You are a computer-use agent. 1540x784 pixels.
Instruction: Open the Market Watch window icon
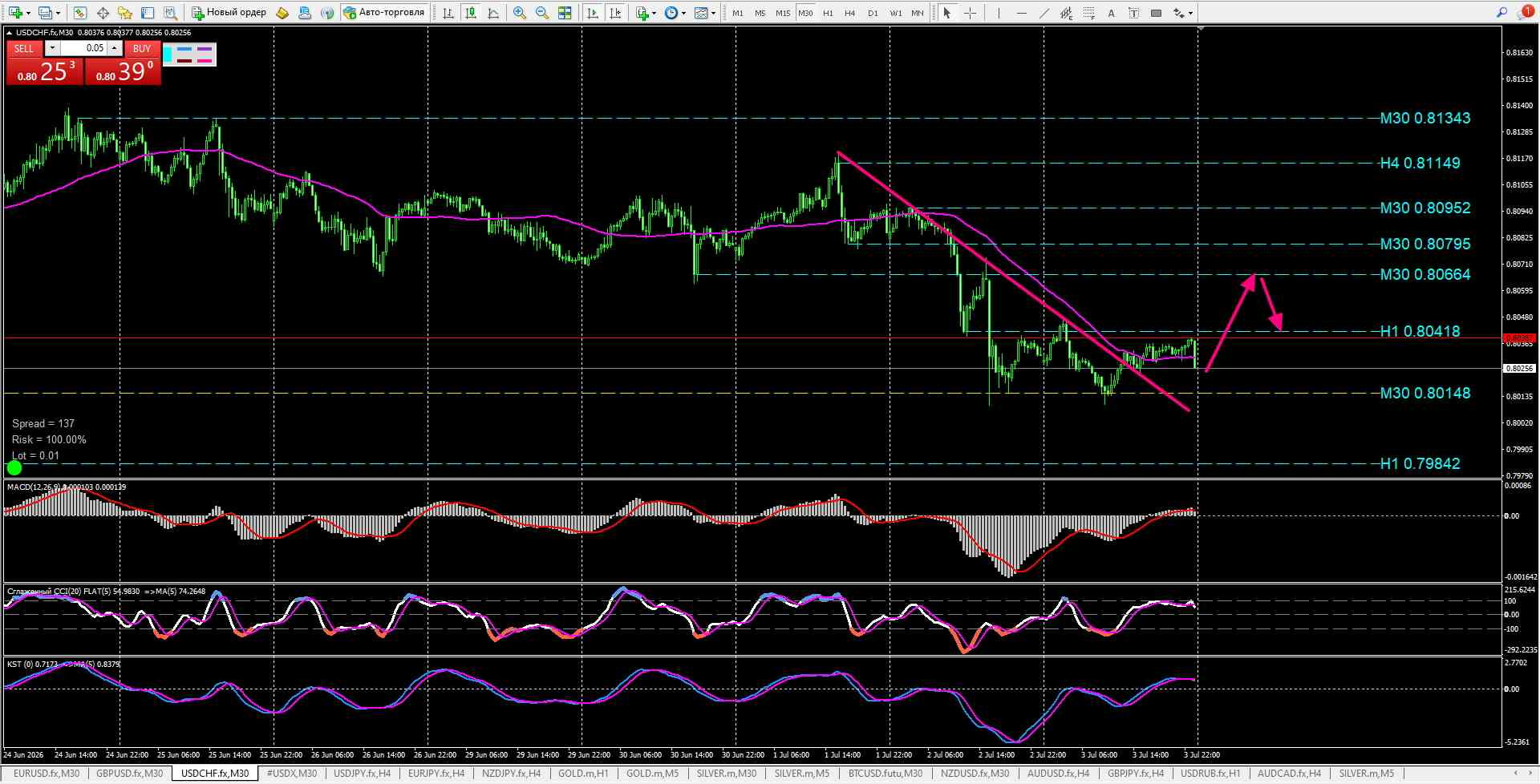point(79,13)
